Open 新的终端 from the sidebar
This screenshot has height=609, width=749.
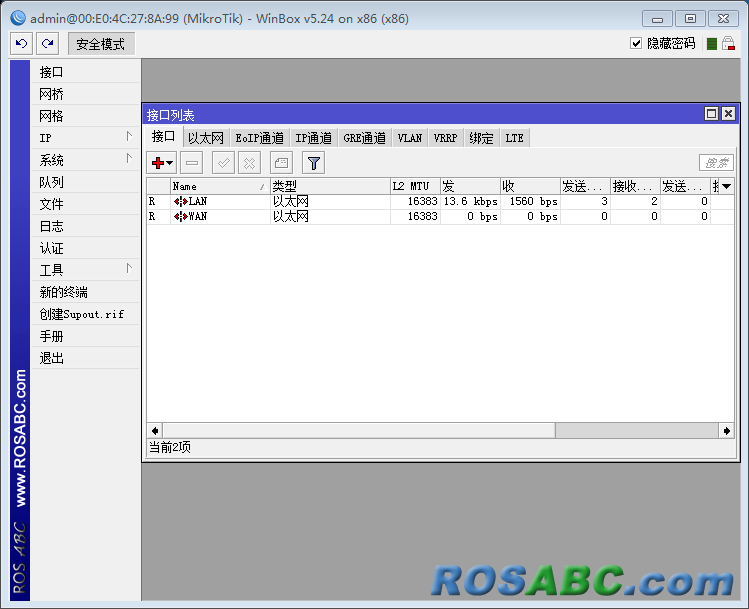[86, 292]
